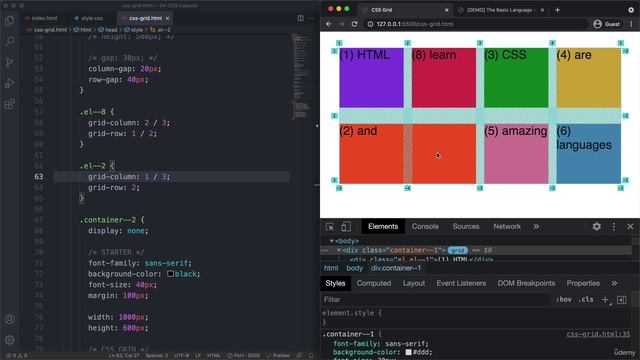This screenshot has height=360, width=640.
Task: Select encoding UTF-8 in status bar
Action: point(182,356)
